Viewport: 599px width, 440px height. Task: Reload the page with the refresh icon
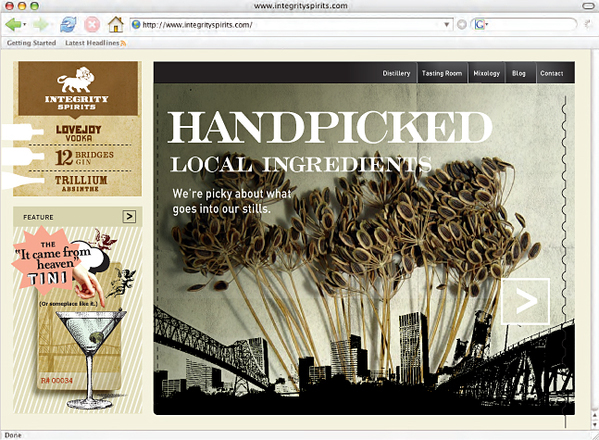click(68, 25)
